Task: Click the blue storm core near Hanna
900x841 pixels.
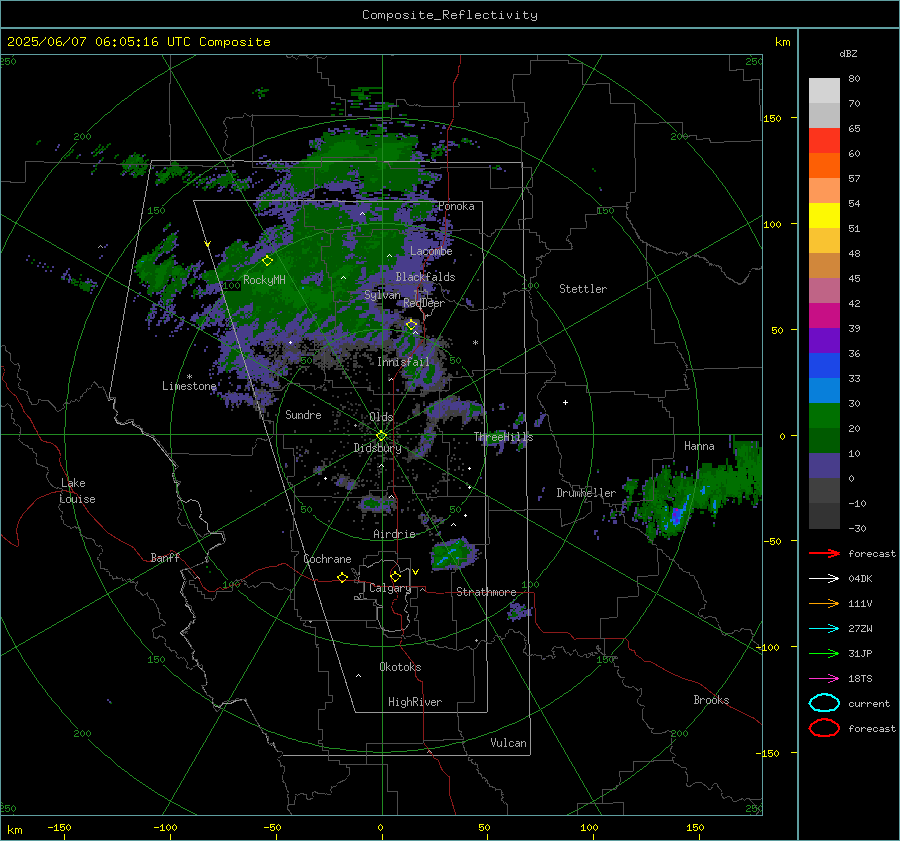Action: click(x=676, y=516)
